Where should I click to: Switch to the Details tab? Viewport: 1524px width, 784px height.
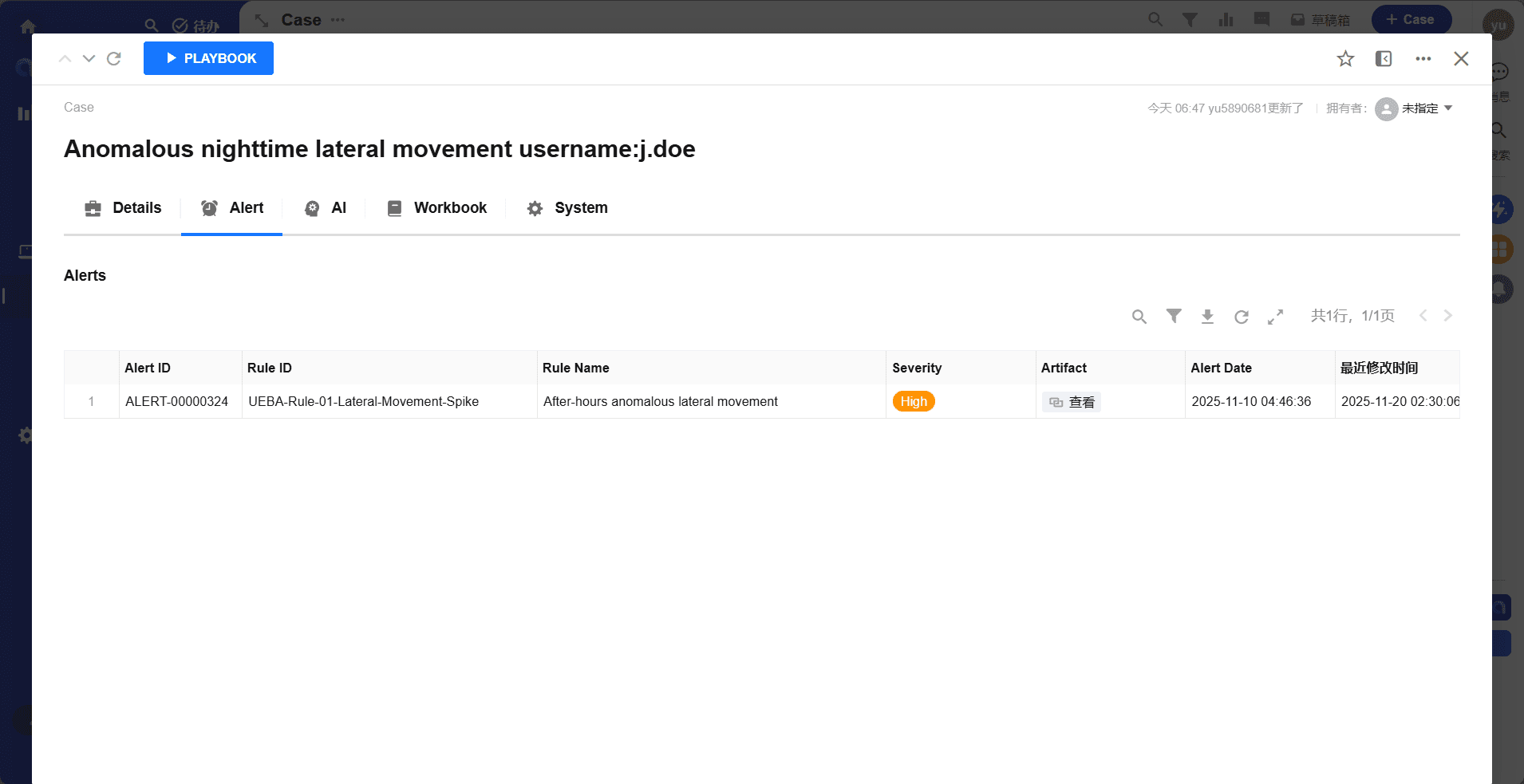123,208
